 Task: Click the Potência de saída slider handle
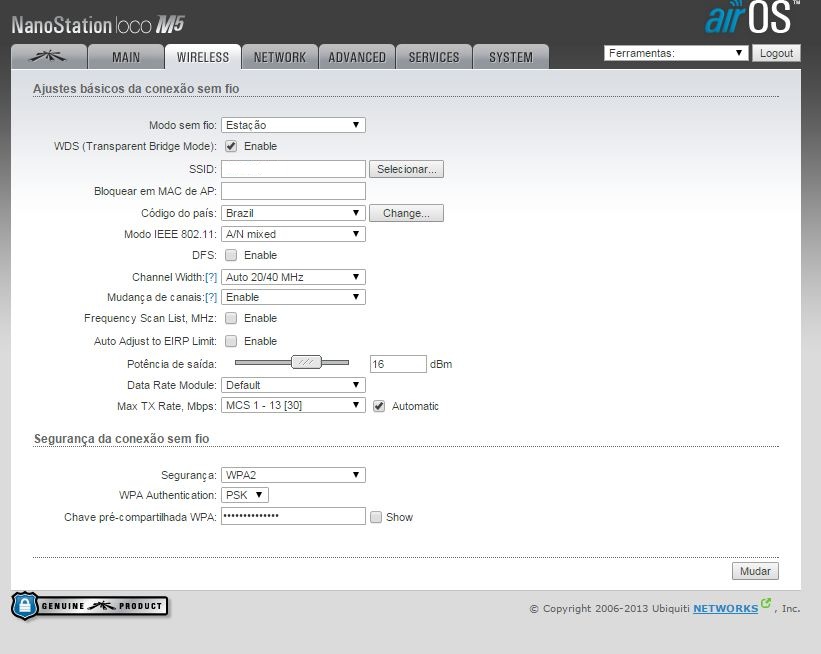click(x=306, y=362)
